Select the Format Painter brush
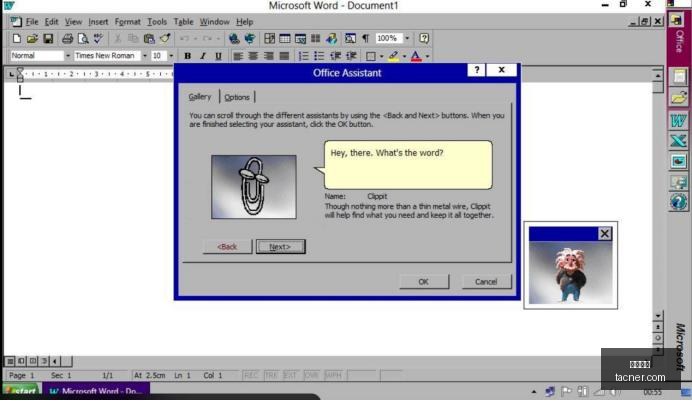692x401 pixels. 165,38
